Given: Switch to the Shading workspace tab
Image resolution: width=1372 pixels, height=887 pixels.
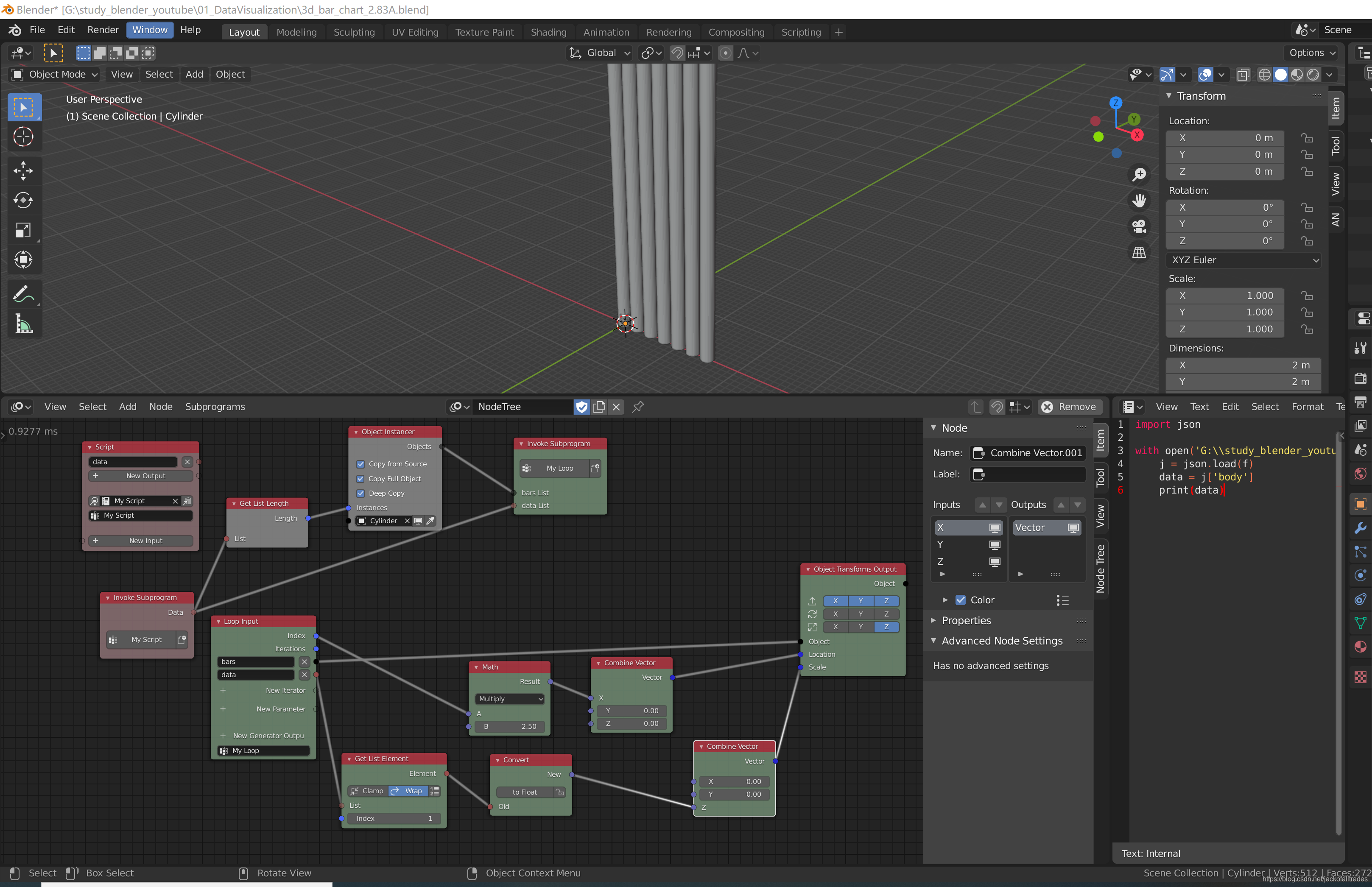Looking at the screenshot, I should click(x=548, y=32).
